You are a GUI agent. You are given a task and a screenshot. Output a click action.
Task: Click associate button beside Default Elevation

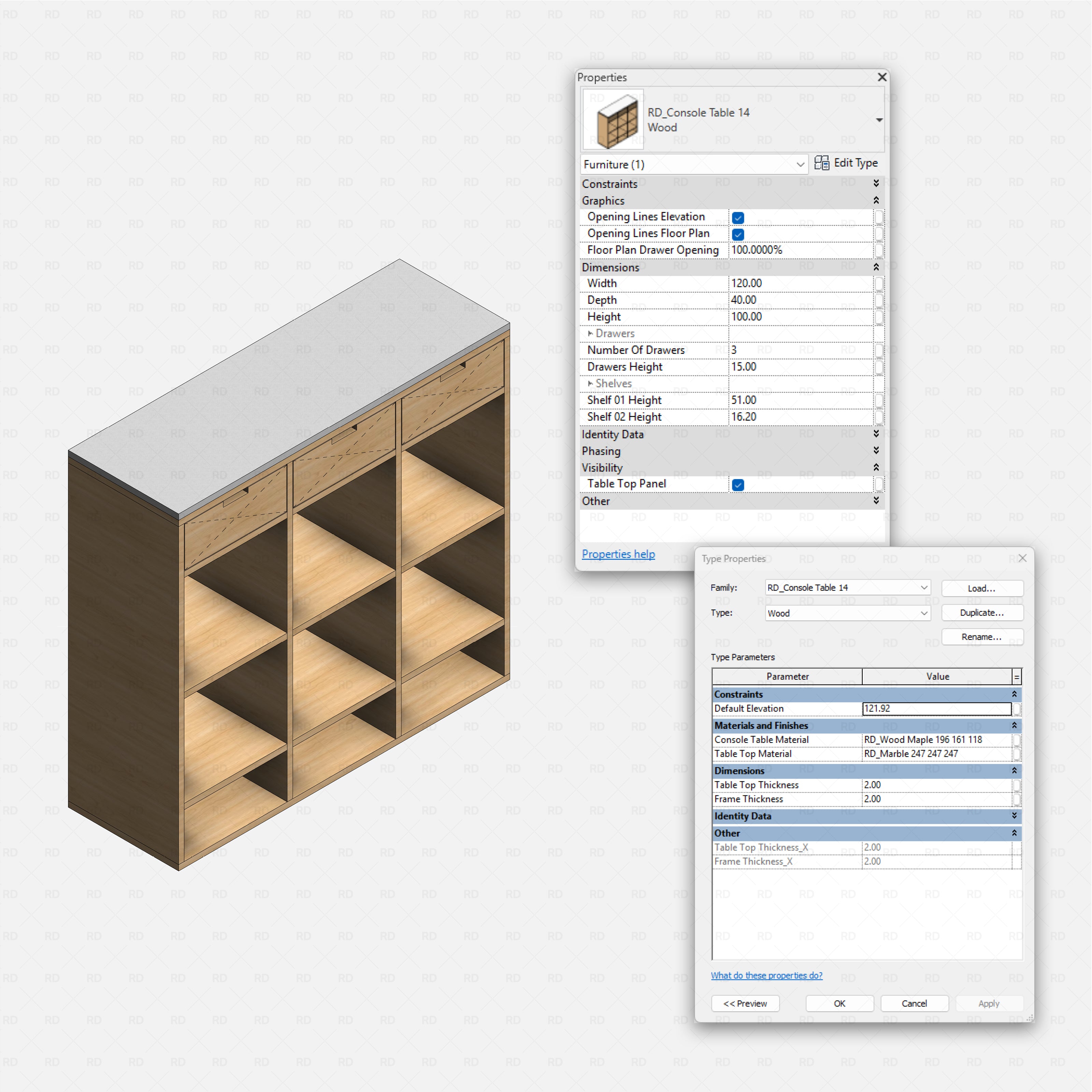click(1016, 709)
